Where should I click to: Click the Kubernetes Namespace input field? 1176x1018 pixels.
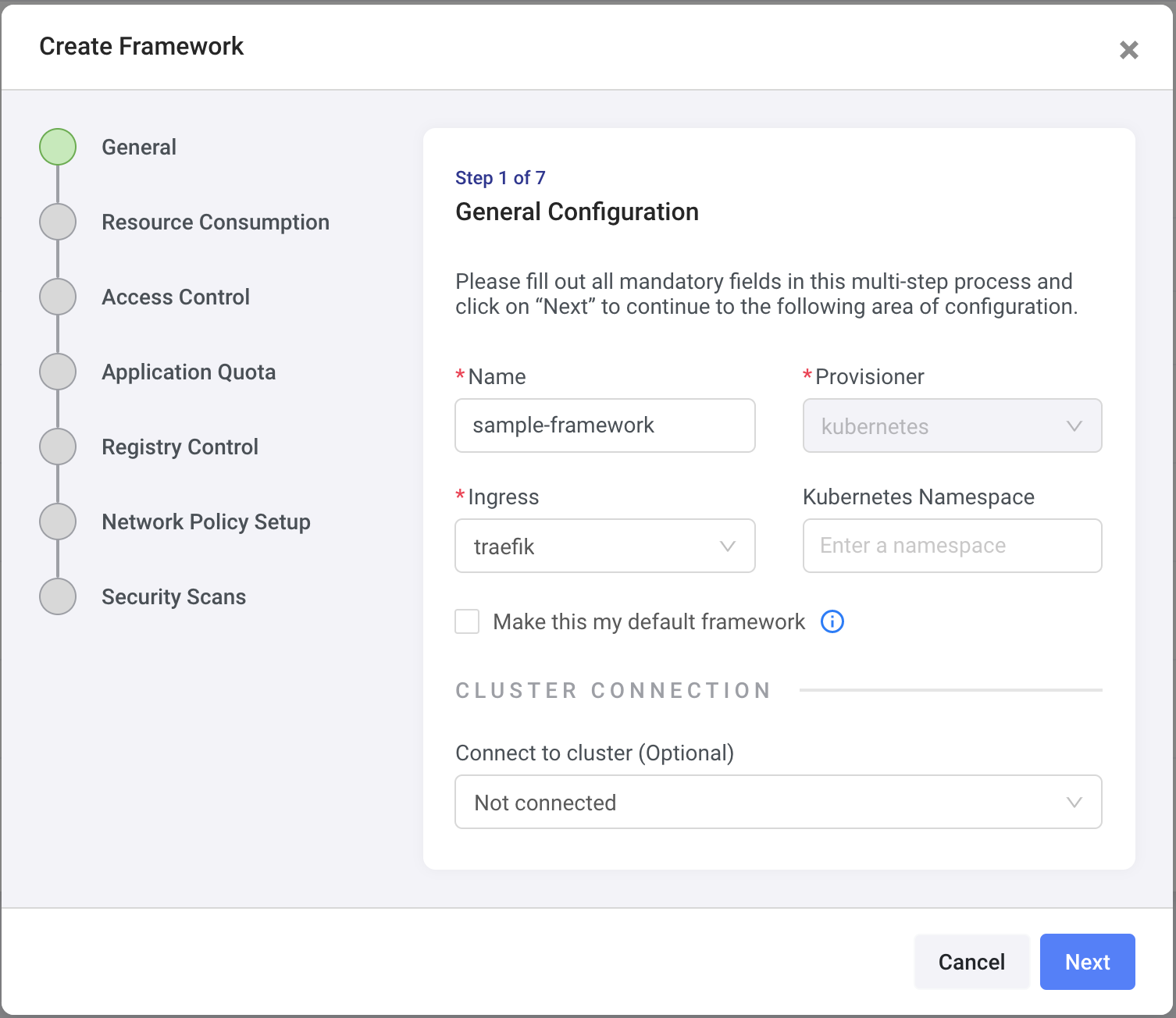952,546
